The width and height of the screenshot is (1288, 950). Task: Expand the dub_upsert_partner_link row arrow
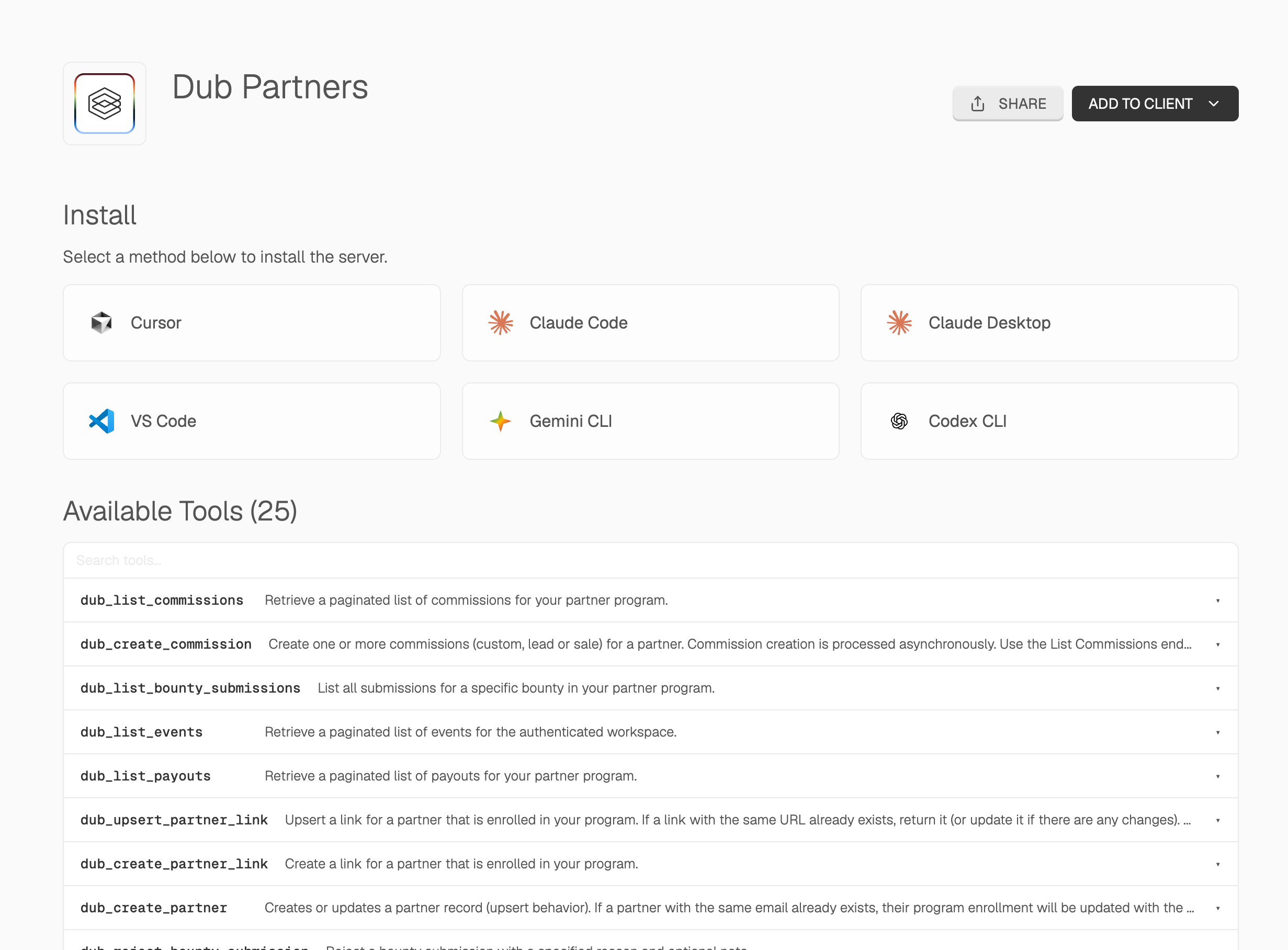1217,820
